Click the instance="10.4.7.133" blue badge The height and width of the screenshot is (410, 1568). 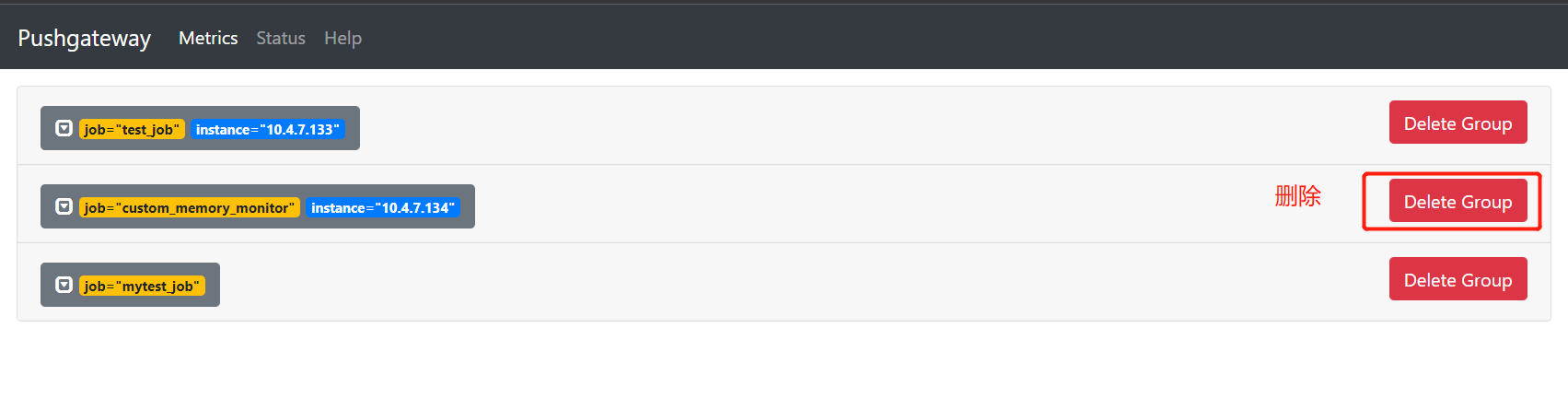coord(267,129)
